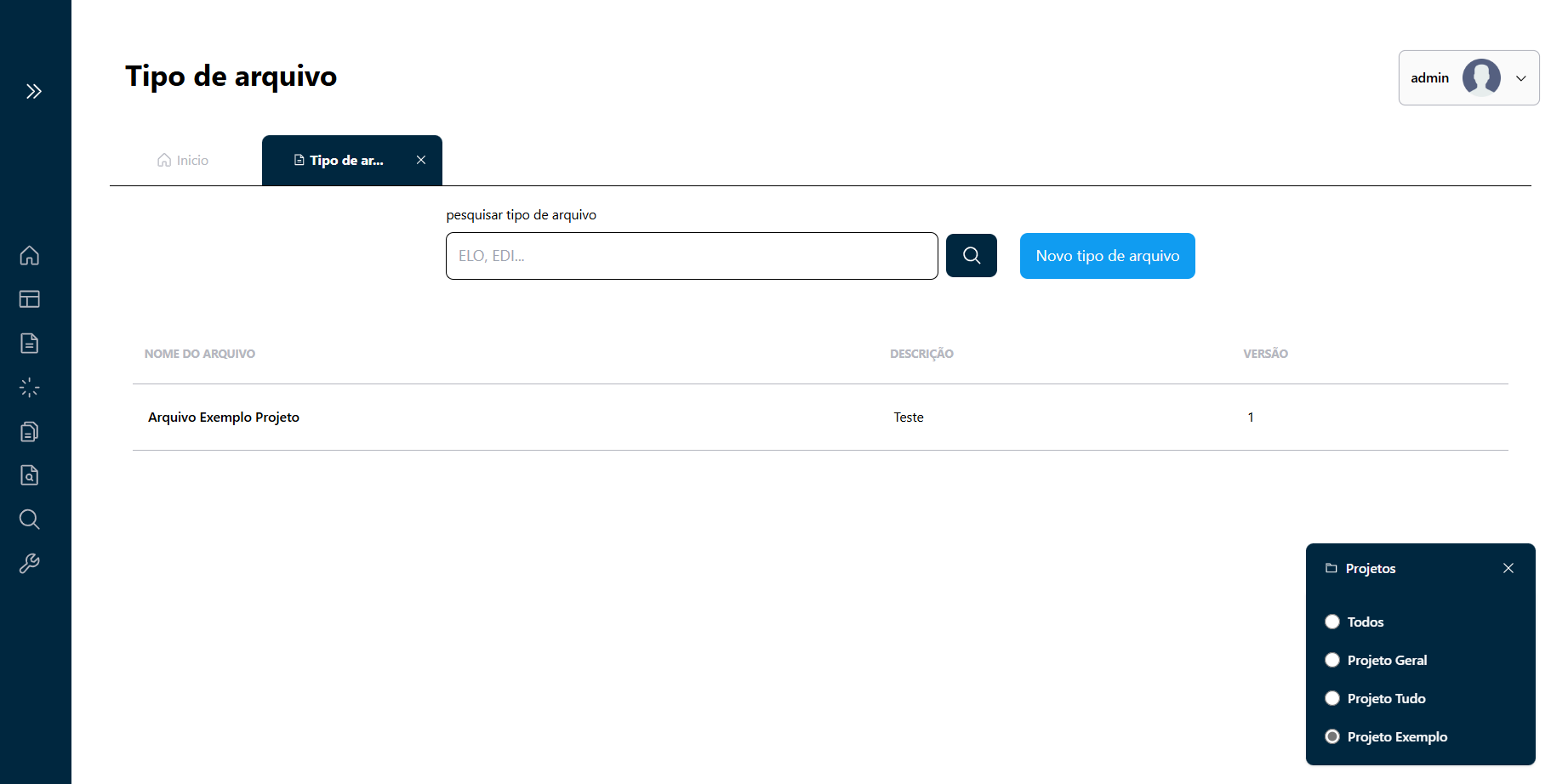The image size is (1551, 784).
Task: Click the Novo tipo de arquivo button
Action: coord(1107,256)
